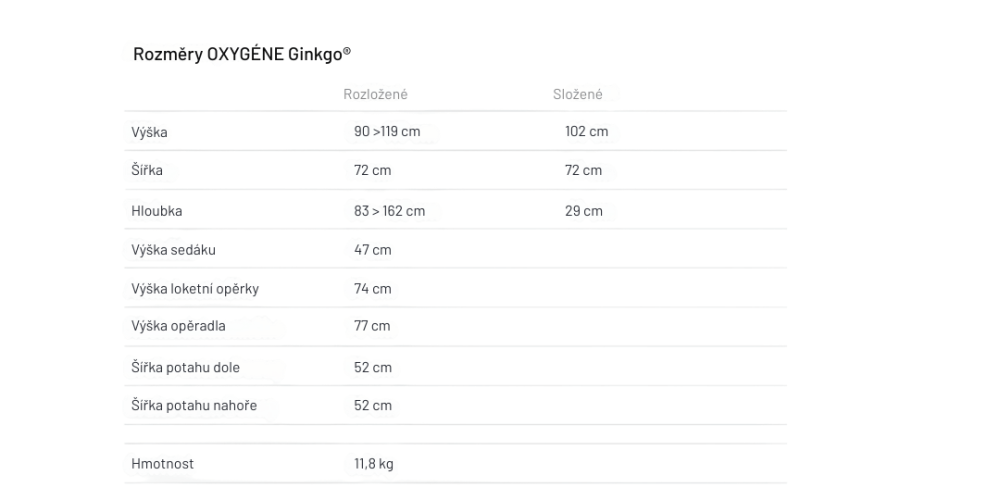The image size is (1000, 500).
Task: Select the "74 cm" armrest height value
Action: 372,289
